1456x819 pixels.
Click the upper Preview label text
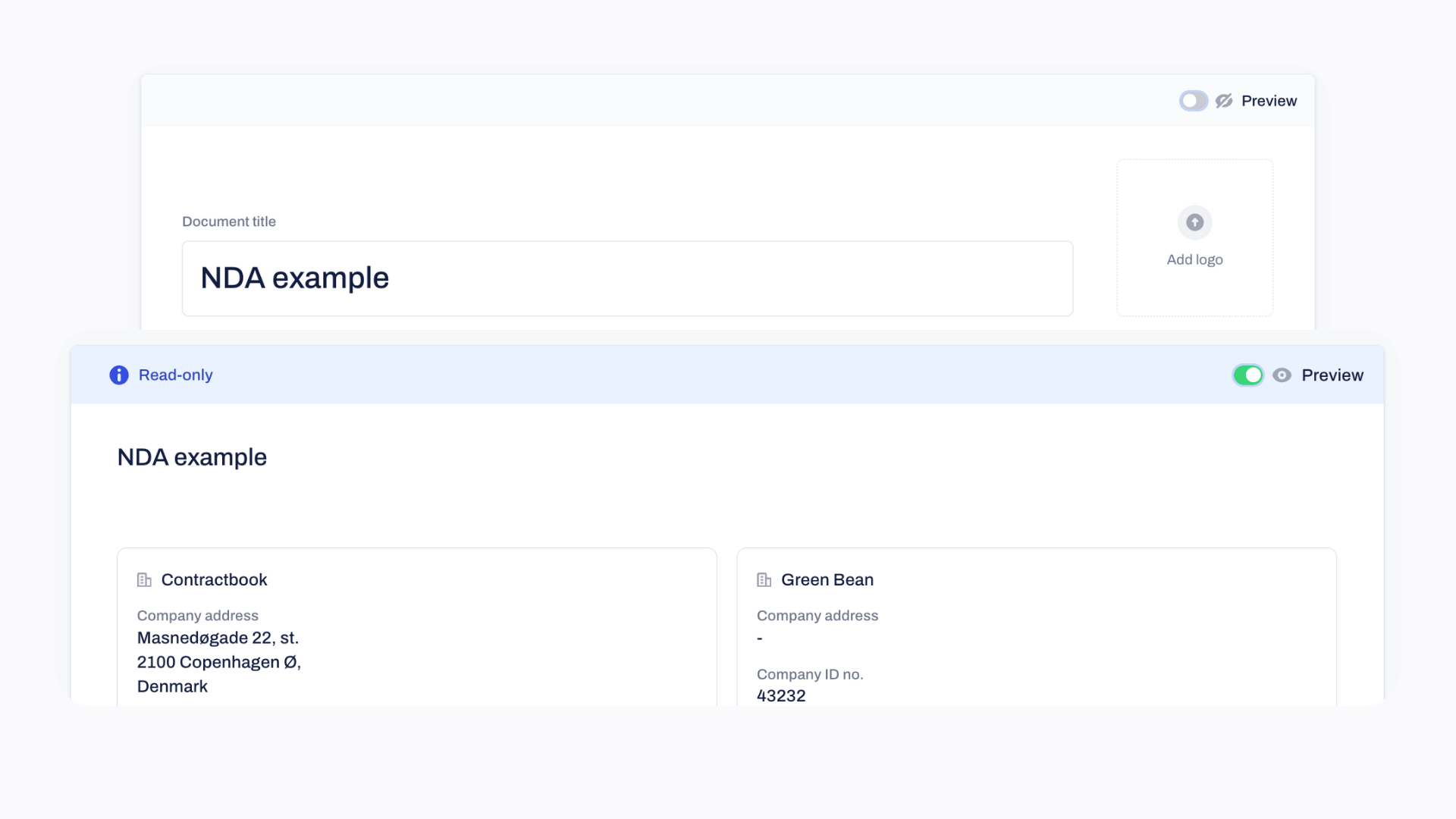pyautogui.click(x=1269, y=101)
